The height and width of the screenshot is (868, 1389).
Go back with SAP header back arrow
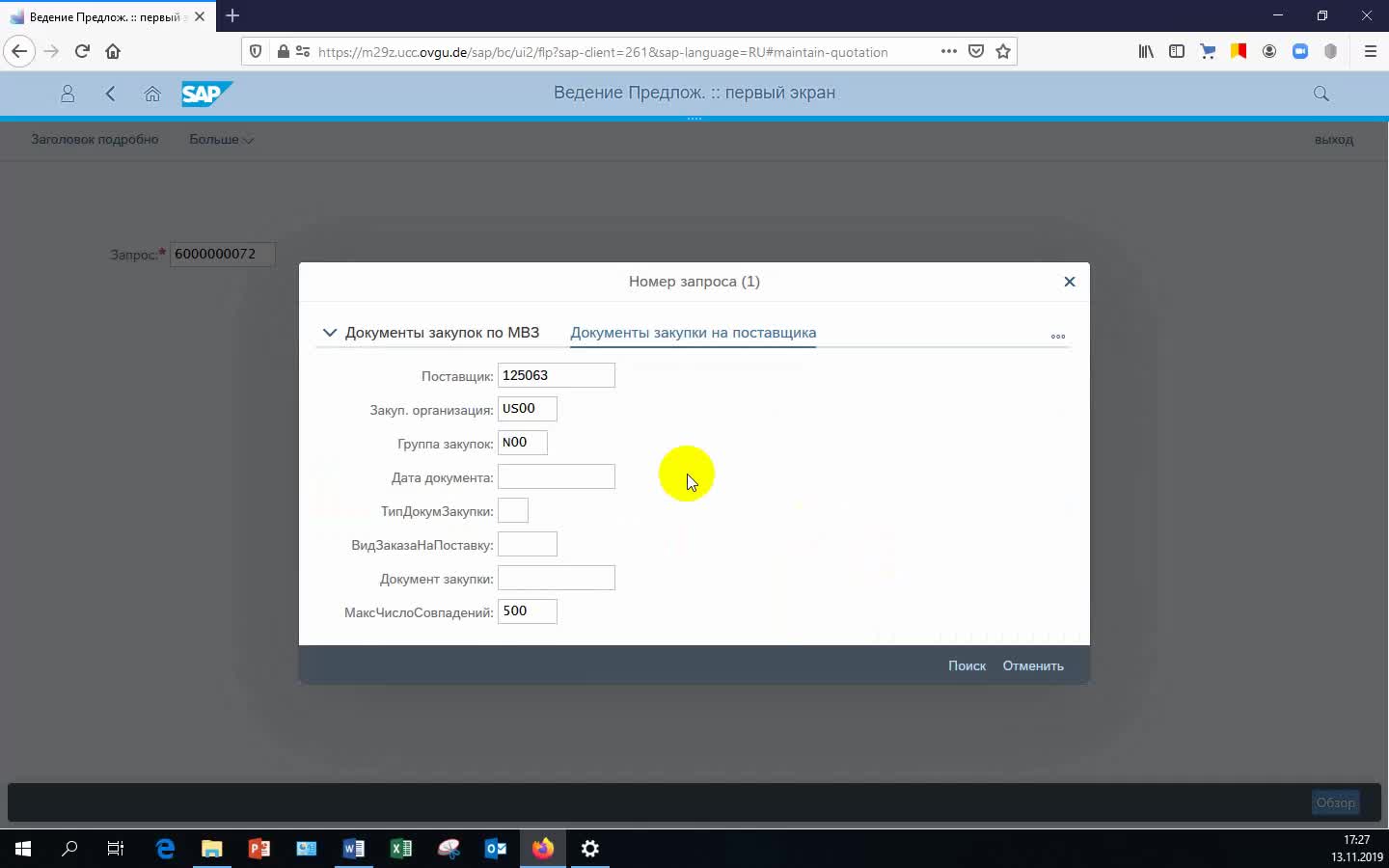[x=110, y=94]
